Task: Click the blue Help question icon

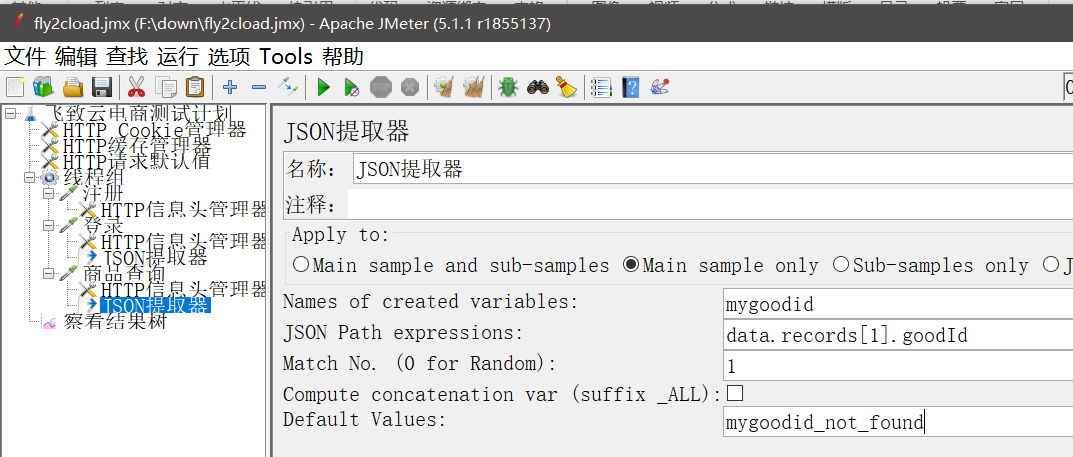Action: [630, 87]
